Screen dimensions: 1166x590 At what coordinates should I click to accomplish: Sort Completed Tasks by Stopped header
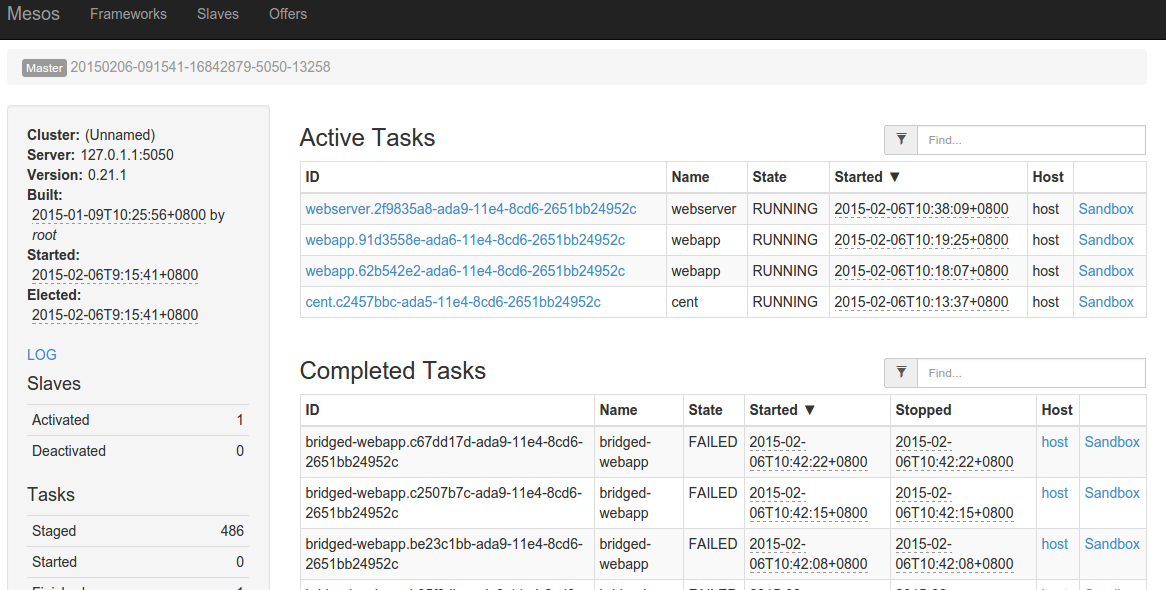(923, 410)
